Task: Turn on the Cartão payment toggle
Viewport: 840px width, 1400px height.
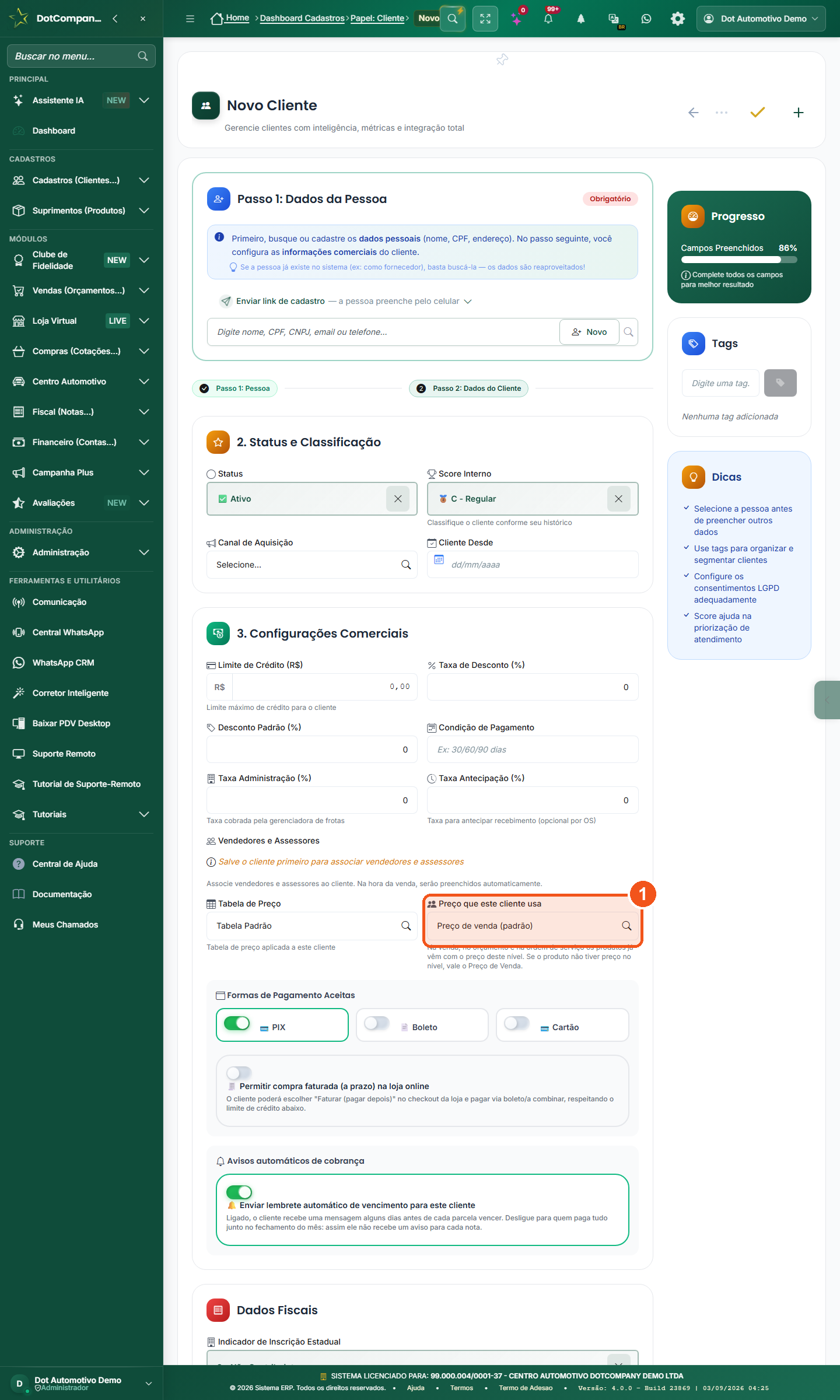Action: (x=517, y=1023)
